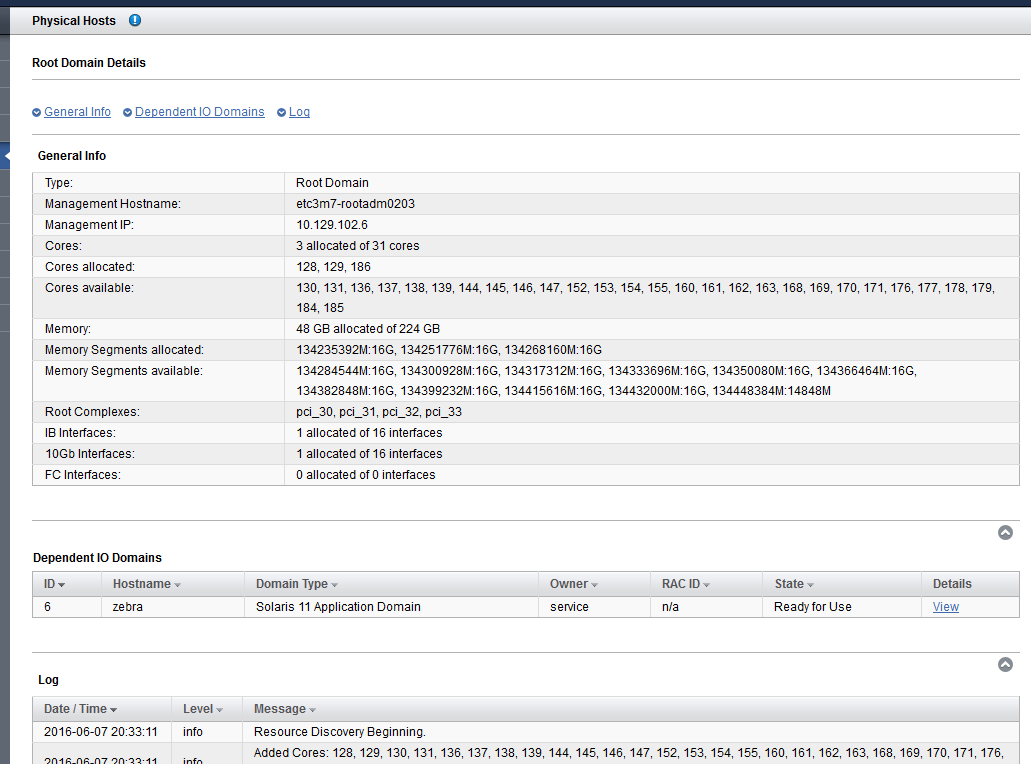Click the ID cell '6' in zebra row
The height and width of the screenshot is (764, 1031).
pos(47,607)
